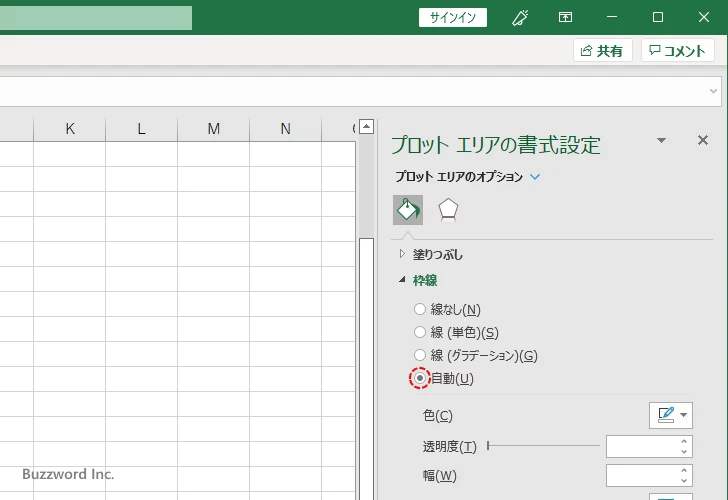Expand the 塗りつぶし section
This screenshot has height=500, width=728.
point(402,254)
